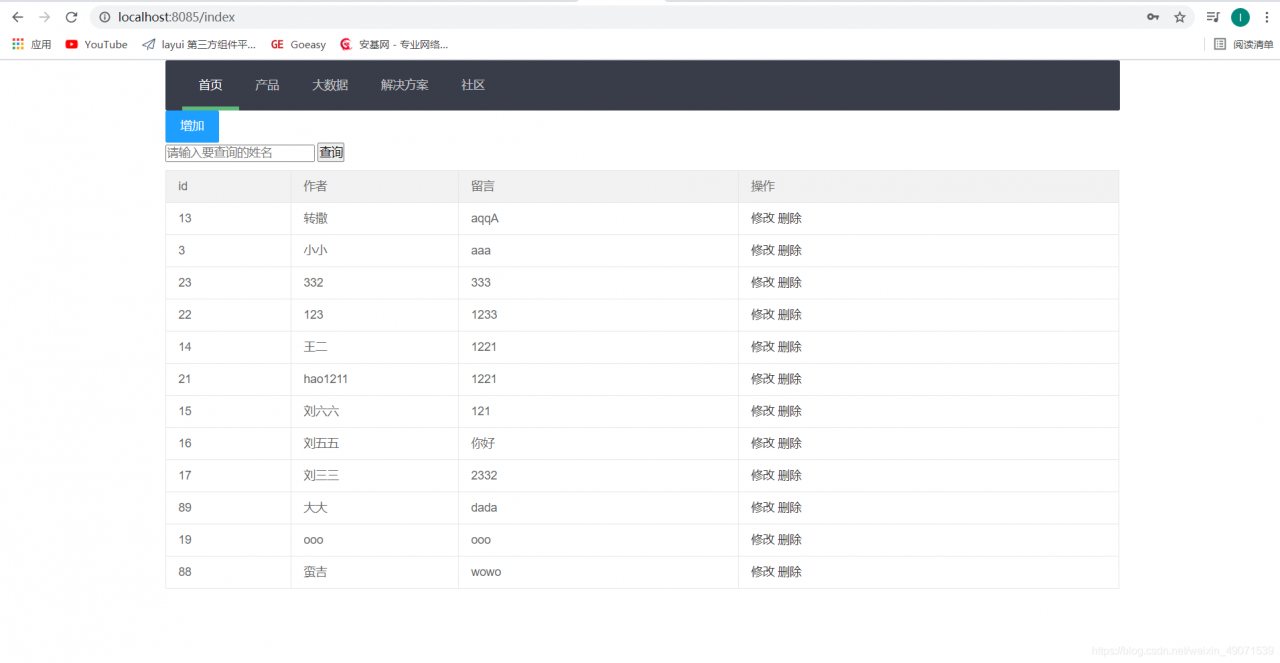
Task: Click 删除 in the 刘三三 row
Action: (790, 475)
